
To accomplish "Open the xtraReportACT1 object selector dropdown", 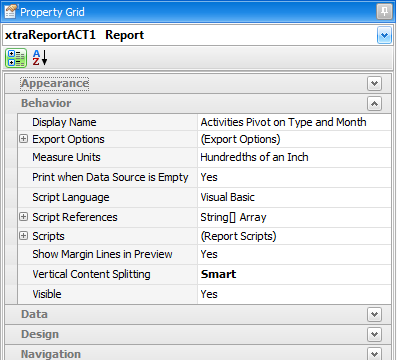I will click(384, 35).
